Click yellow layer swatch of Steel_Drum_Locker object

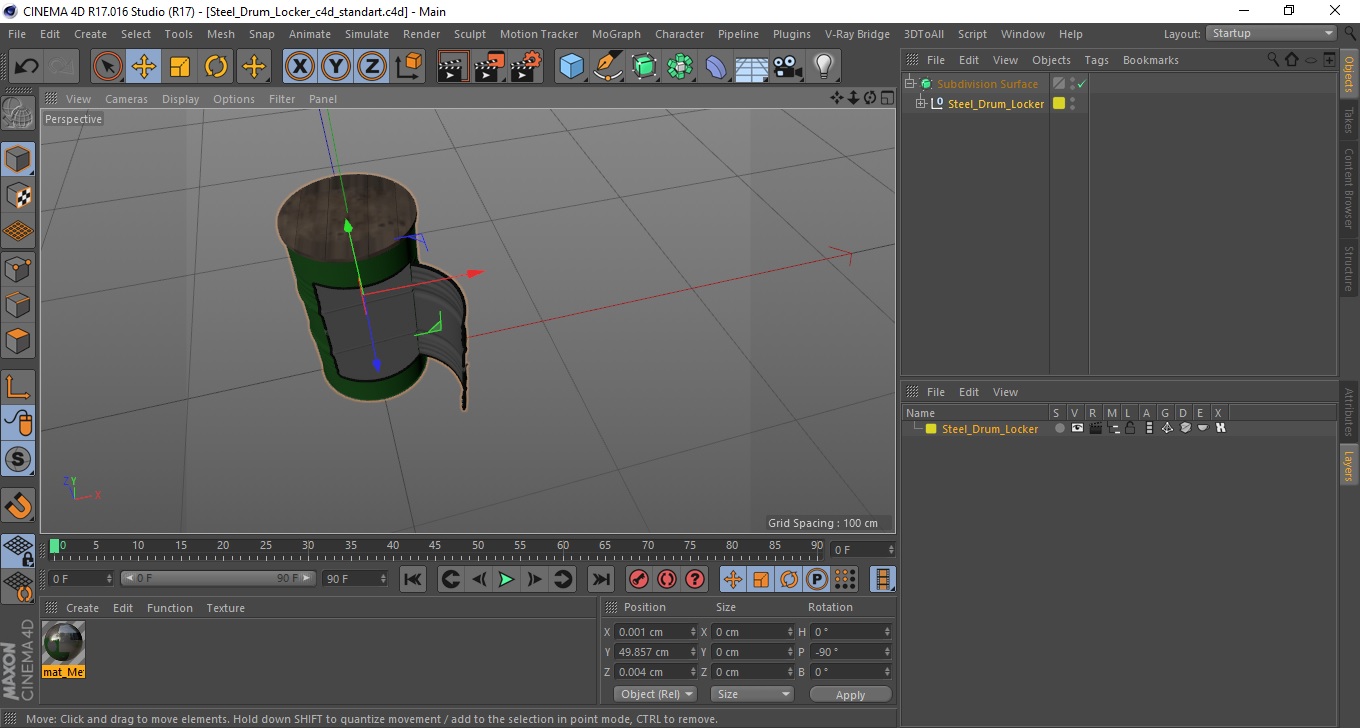(x=1059, y=103)
